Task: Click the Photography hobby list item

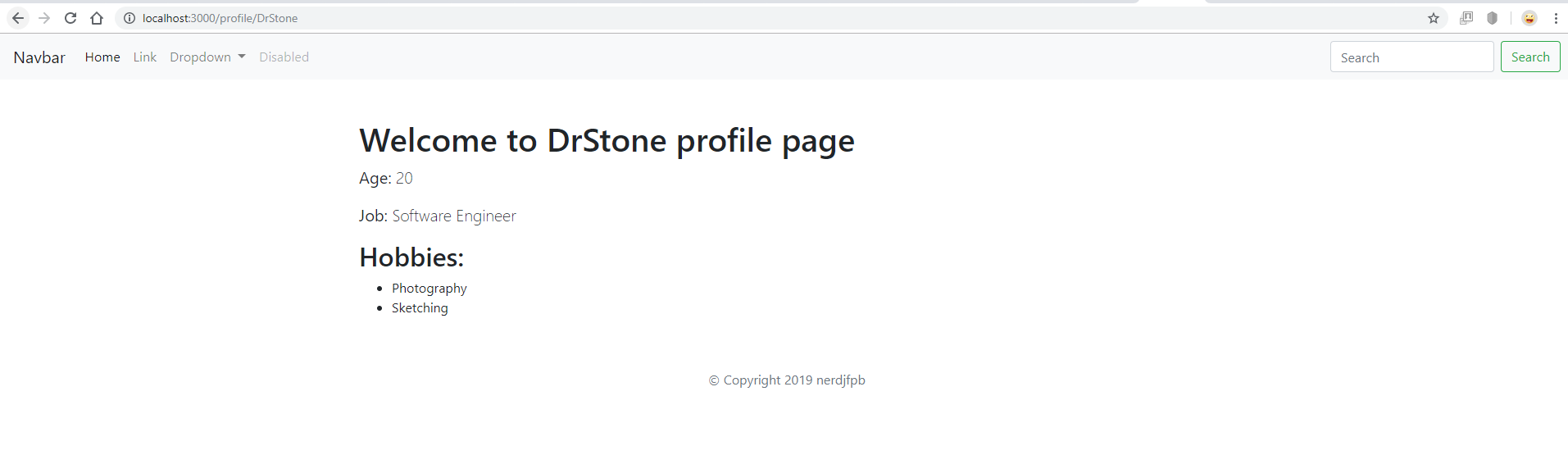Action: (429, 289)
